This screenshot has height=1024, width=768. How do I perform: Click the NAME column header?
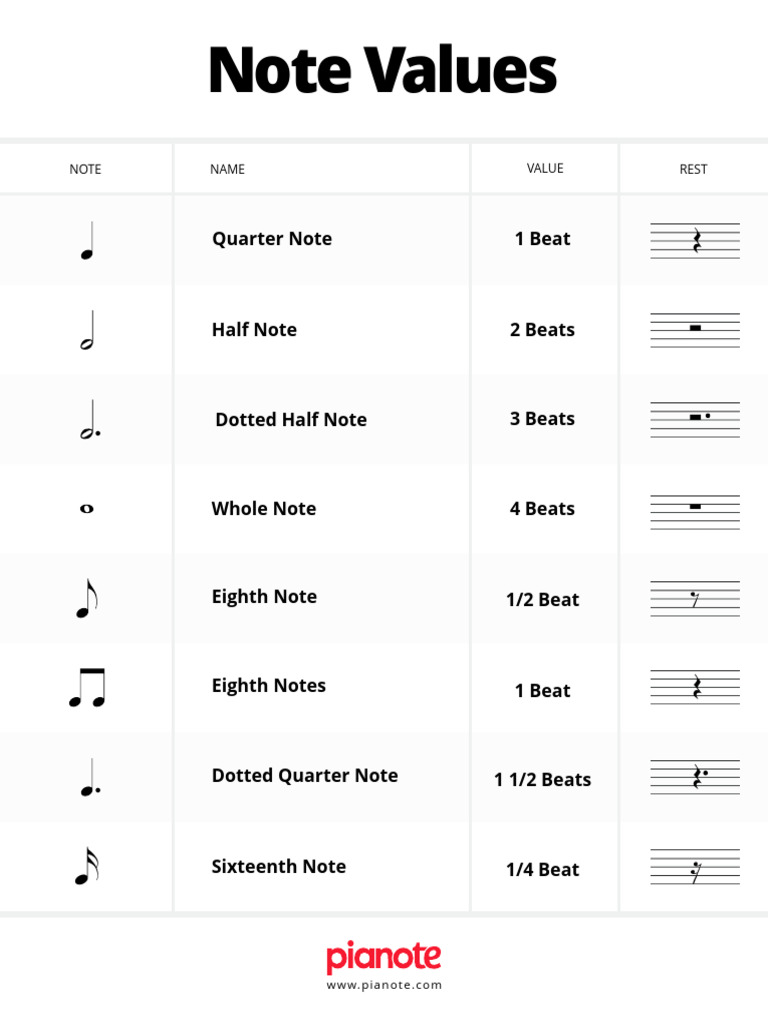(x=227, y=169)
